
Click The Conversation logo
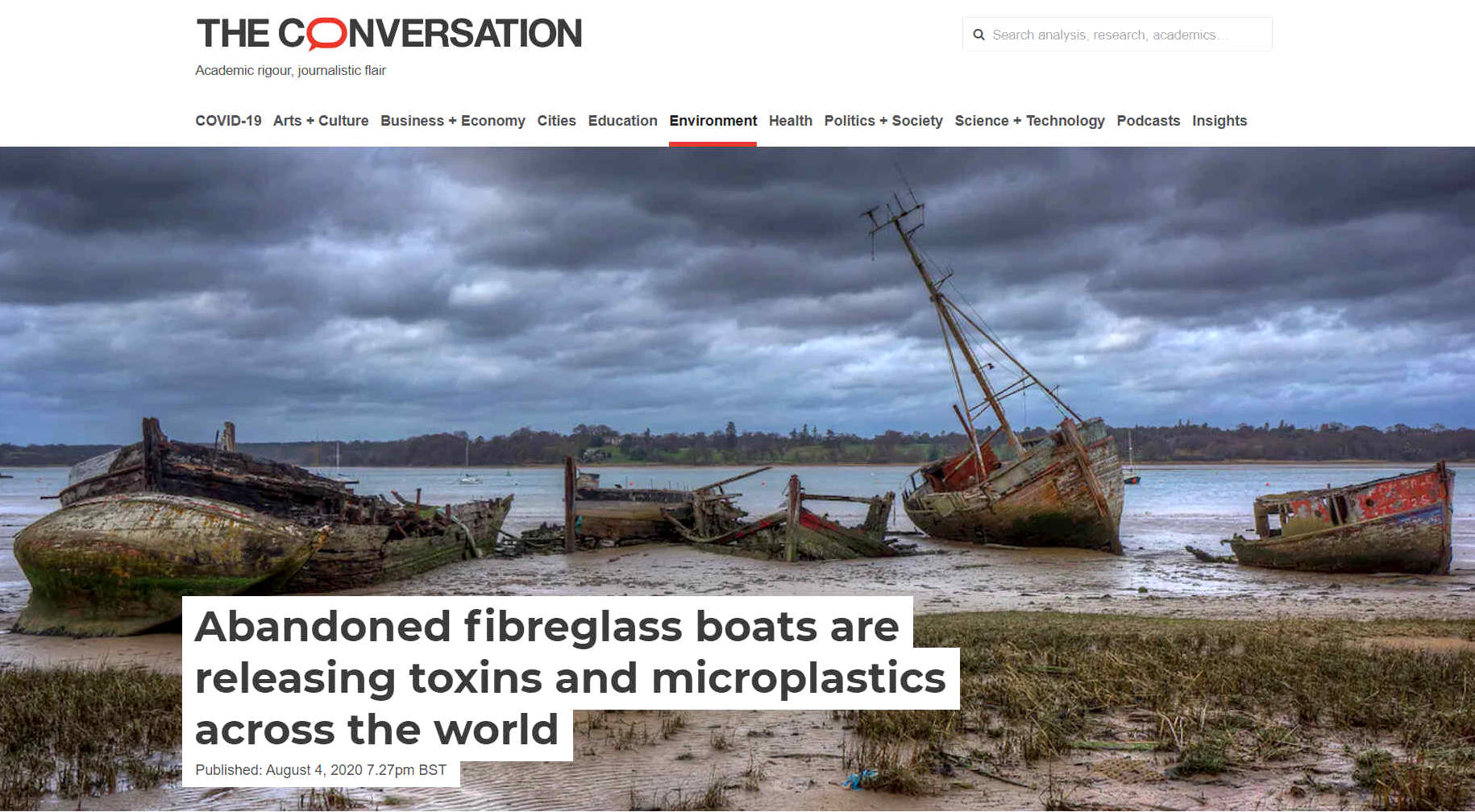coord(388,34)
